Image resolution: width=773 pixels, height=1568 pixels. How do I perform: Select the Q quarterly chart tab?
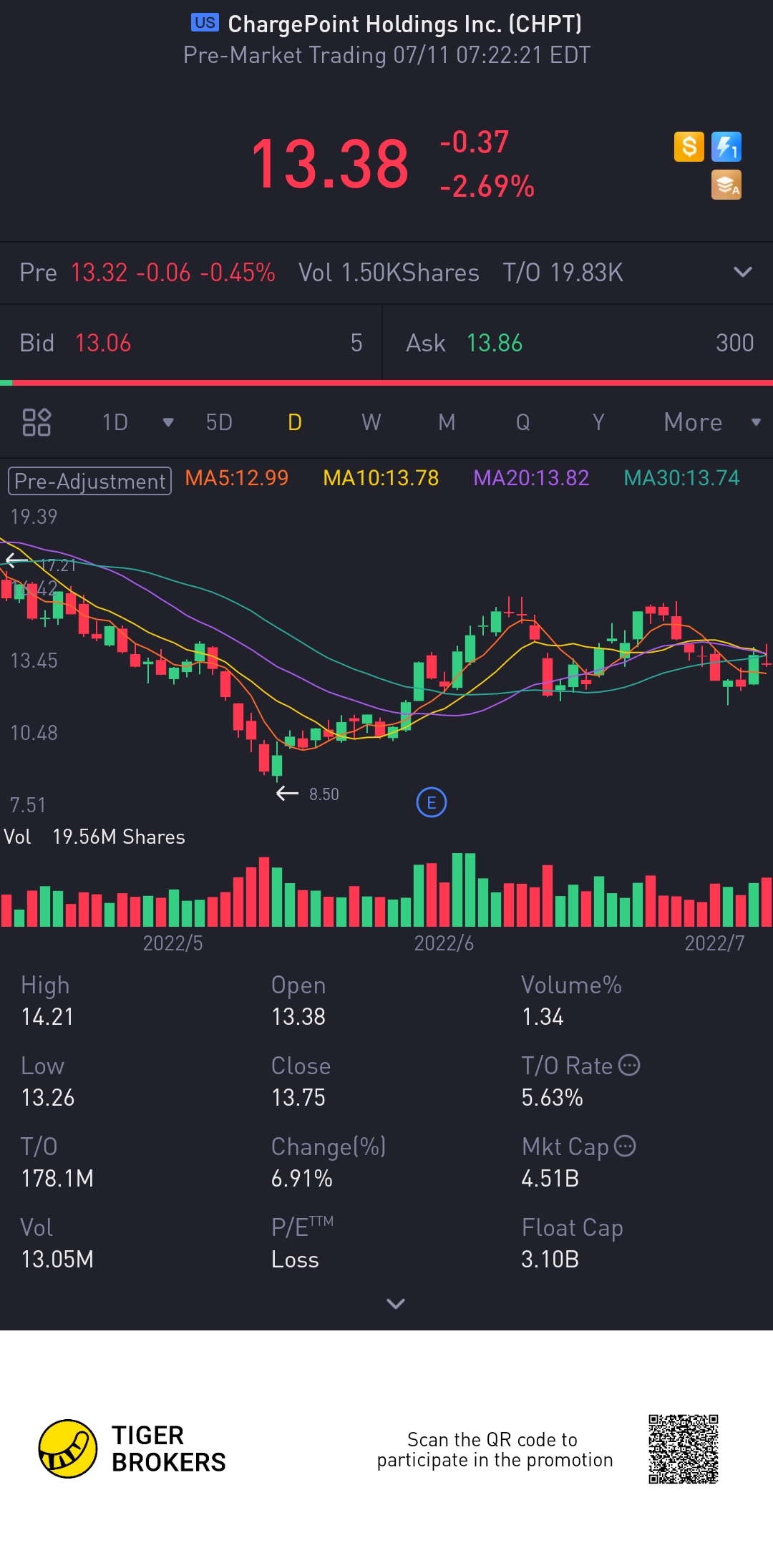coord(523,422)
